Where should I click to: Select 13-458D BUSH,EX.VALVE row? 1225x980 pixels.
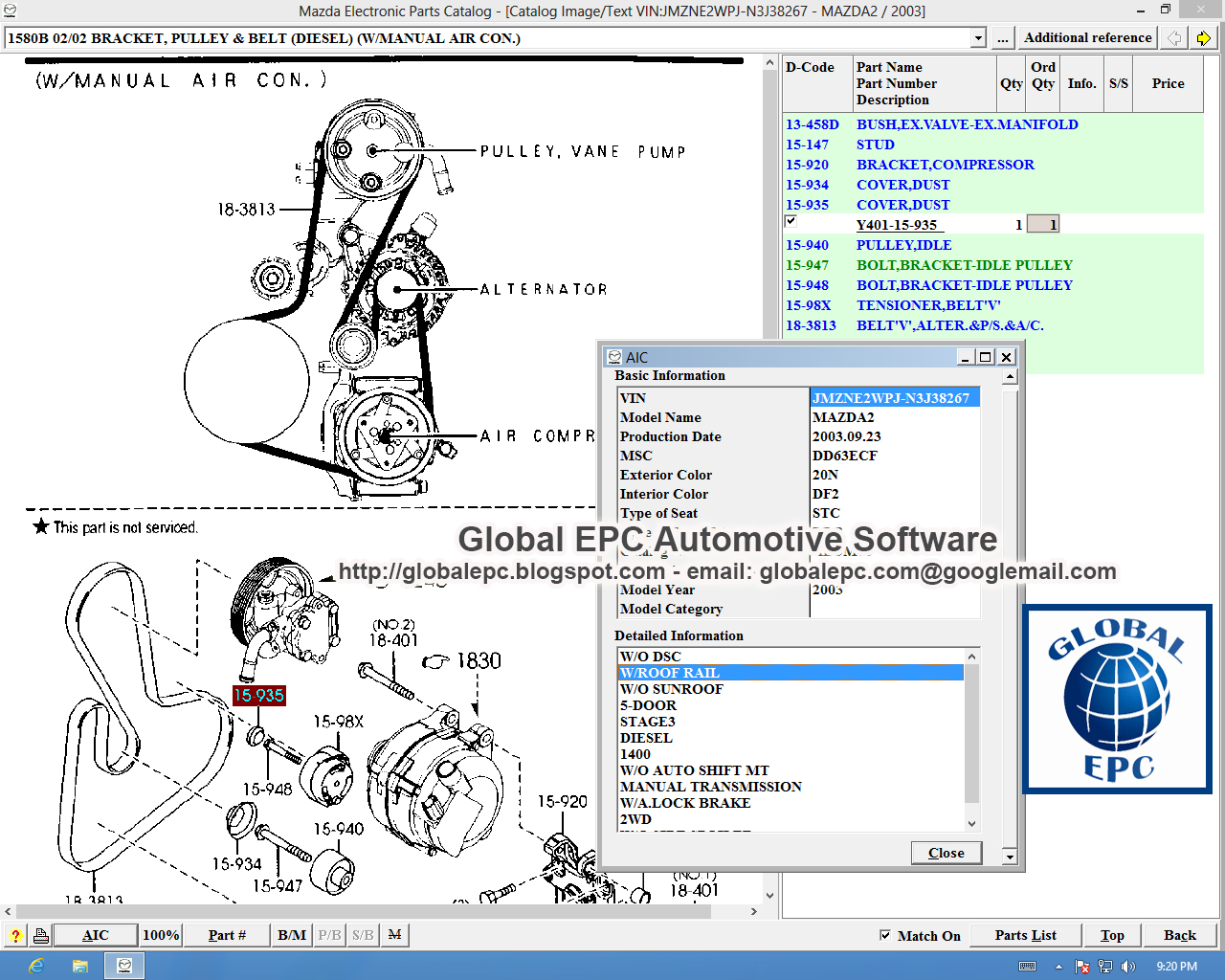pos(992,124)
